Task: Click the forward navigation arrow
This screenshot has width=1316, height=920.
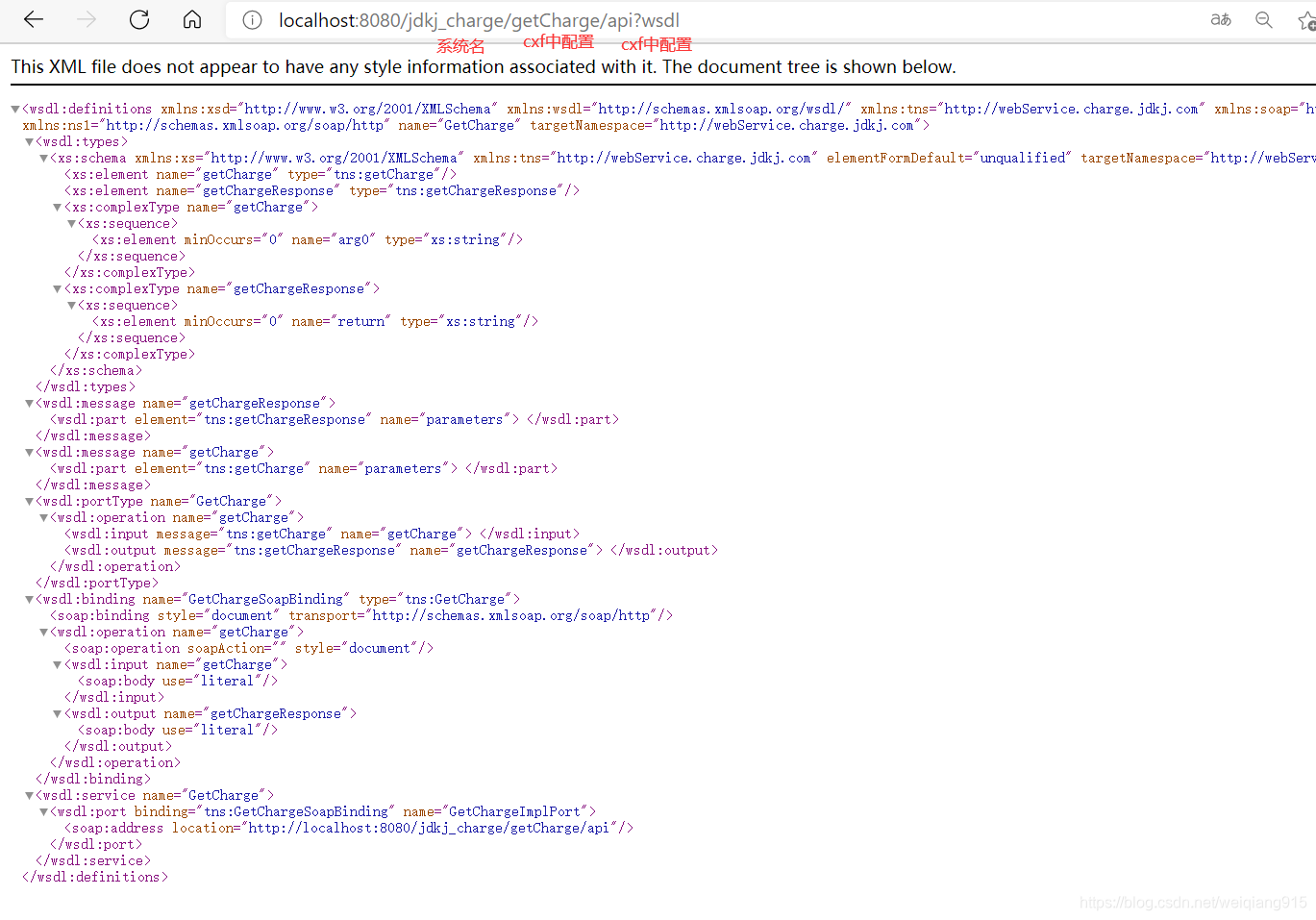Action: (x=87, y=19)
